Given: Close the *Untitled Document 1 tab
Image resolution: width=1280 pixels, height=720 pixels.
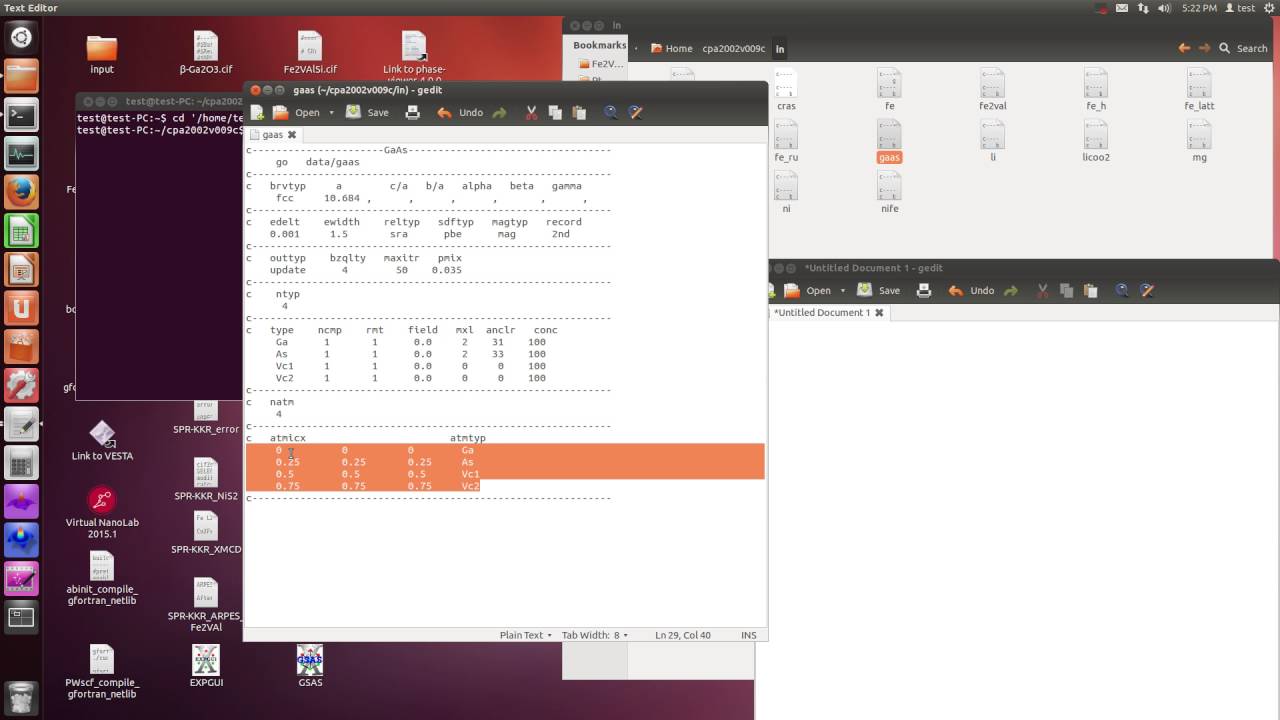Looking at the screenshot, I should [x=879, y=313].
